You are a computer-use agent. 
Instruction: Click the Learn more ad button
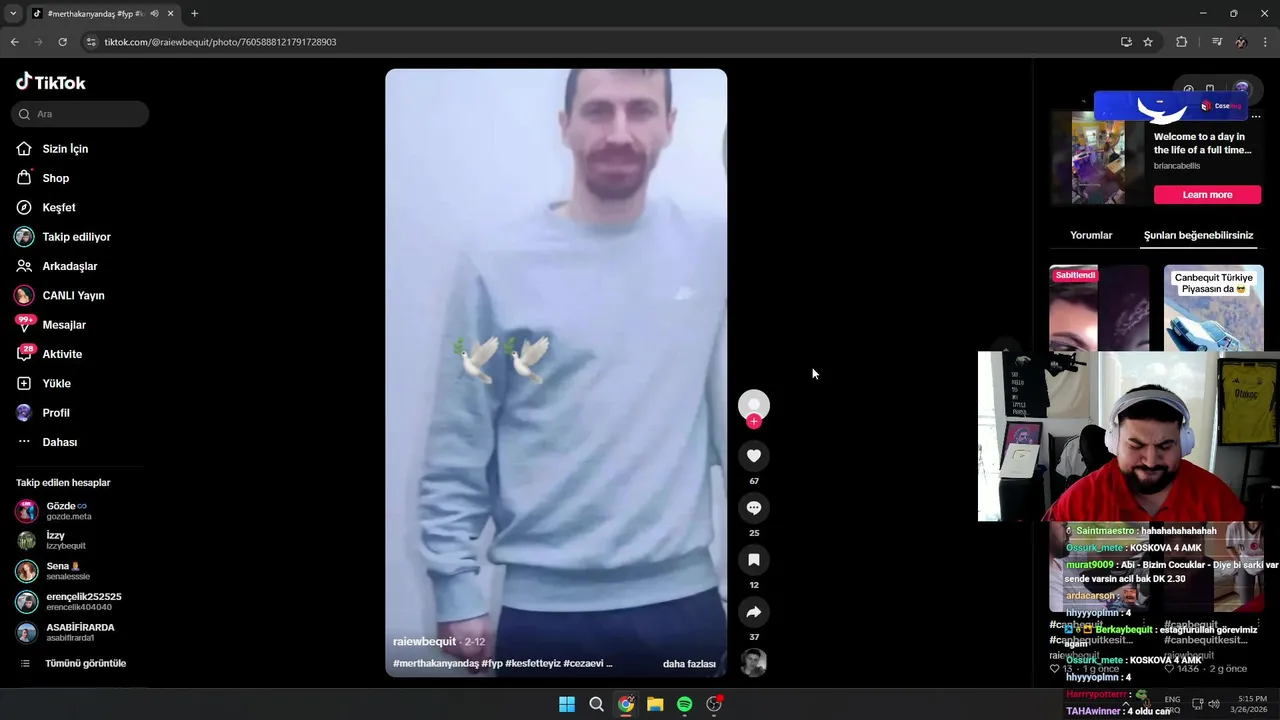1207,195
